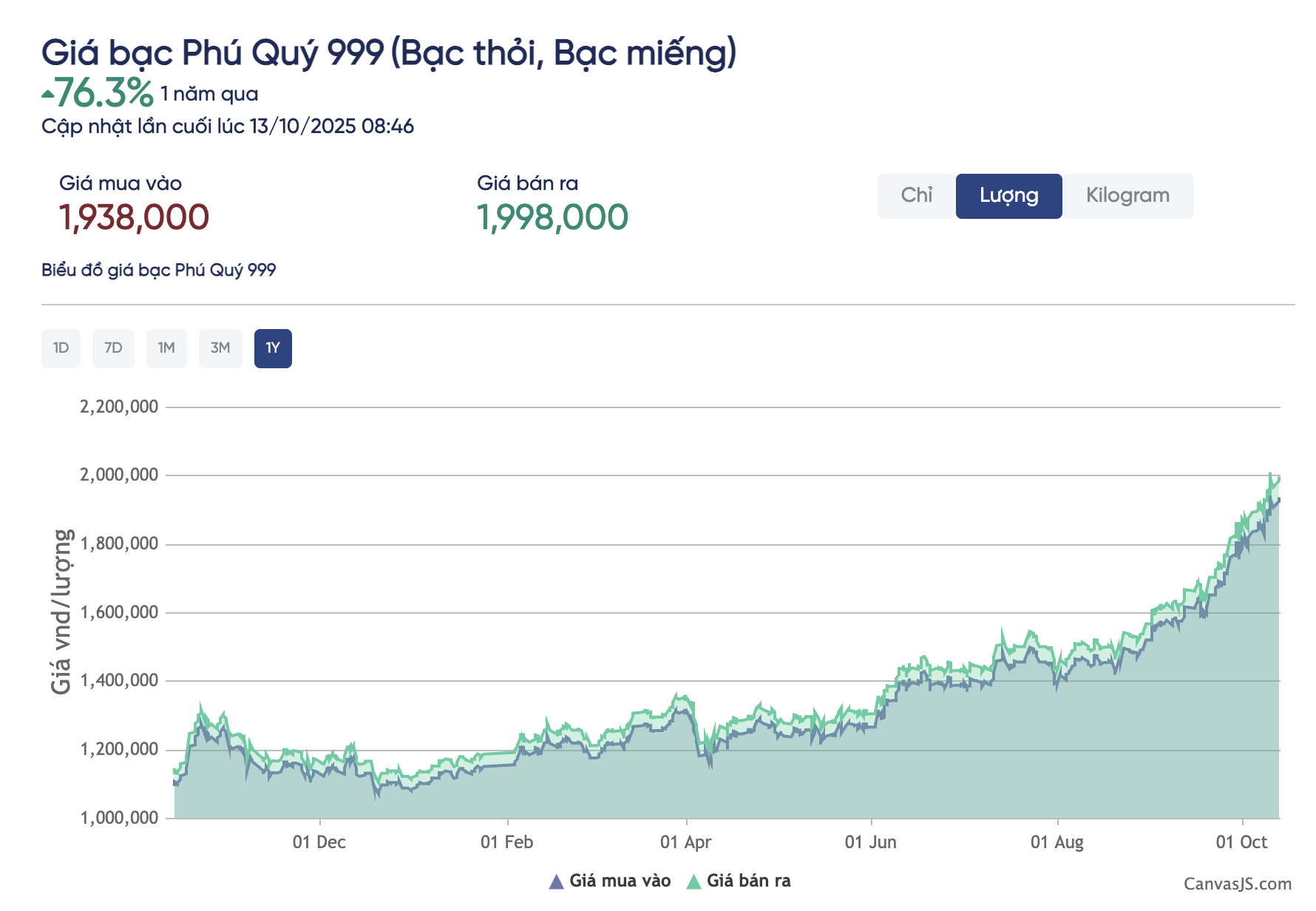Toggle the Giá bán ra legend label

click(748, 881)
